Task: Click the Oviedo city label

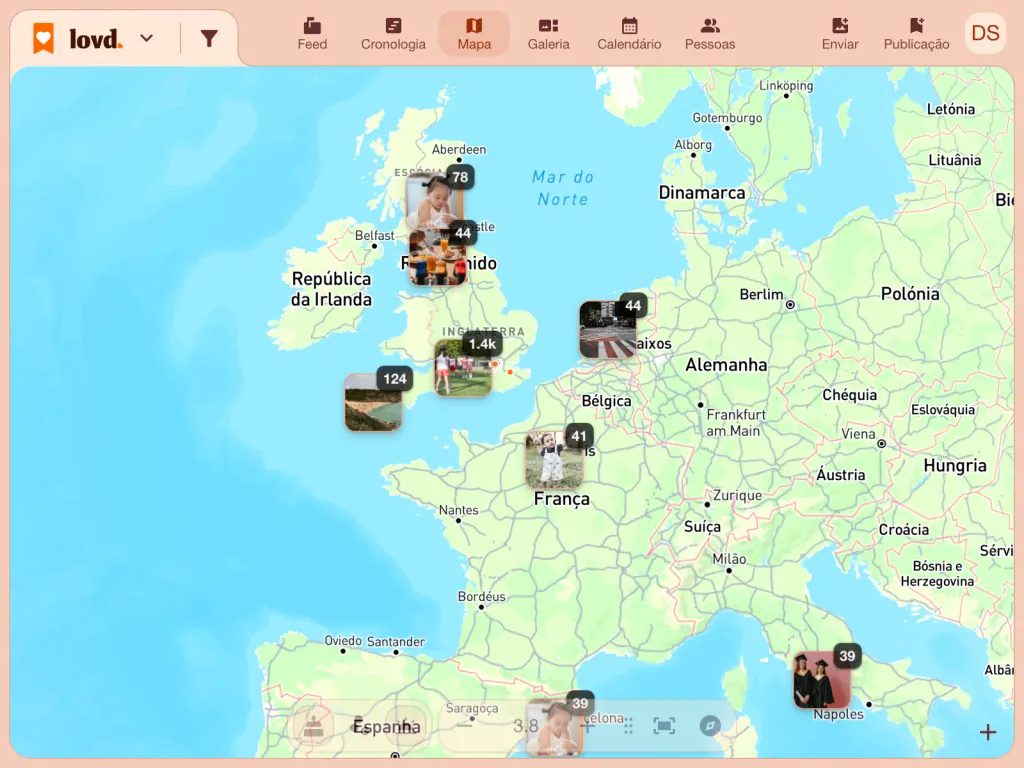Action: pyautogui.click(x=343, y=641)
